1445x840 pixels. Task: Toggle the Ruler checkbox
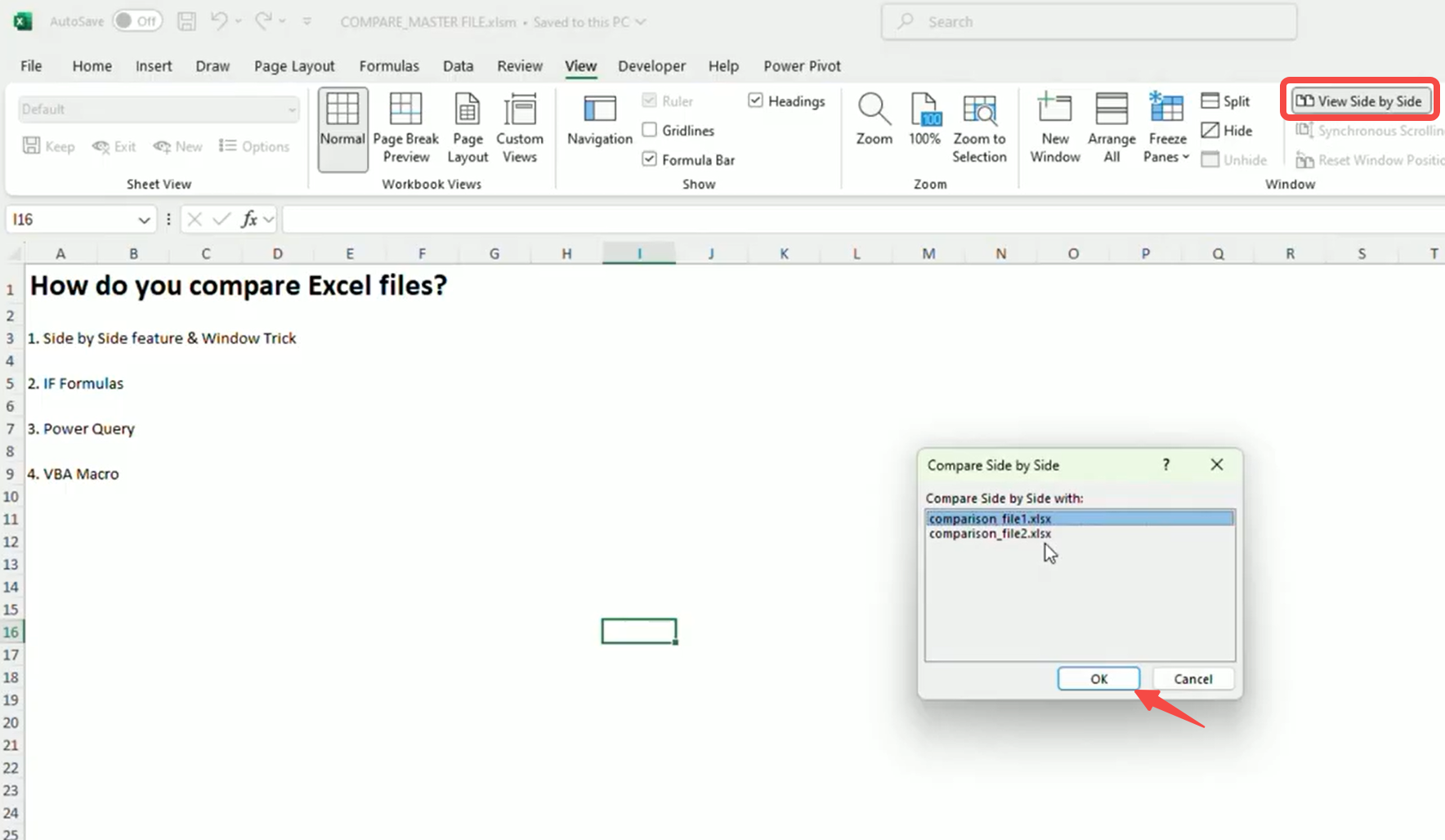(x=650, y=101)
